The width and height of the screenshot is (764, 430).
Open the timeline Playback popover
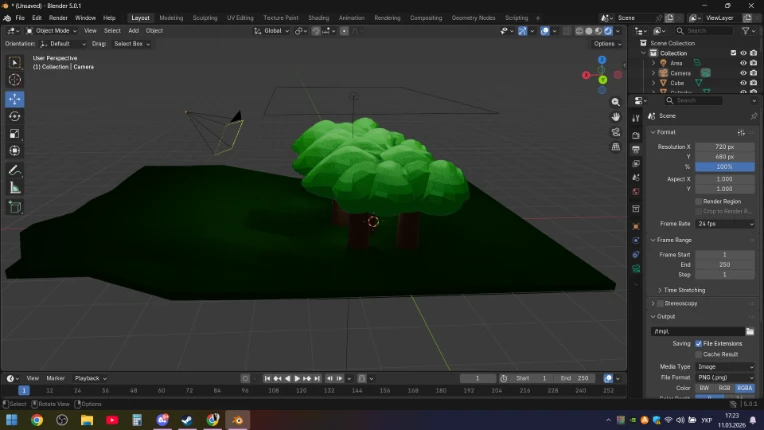(x=90, y=378)
